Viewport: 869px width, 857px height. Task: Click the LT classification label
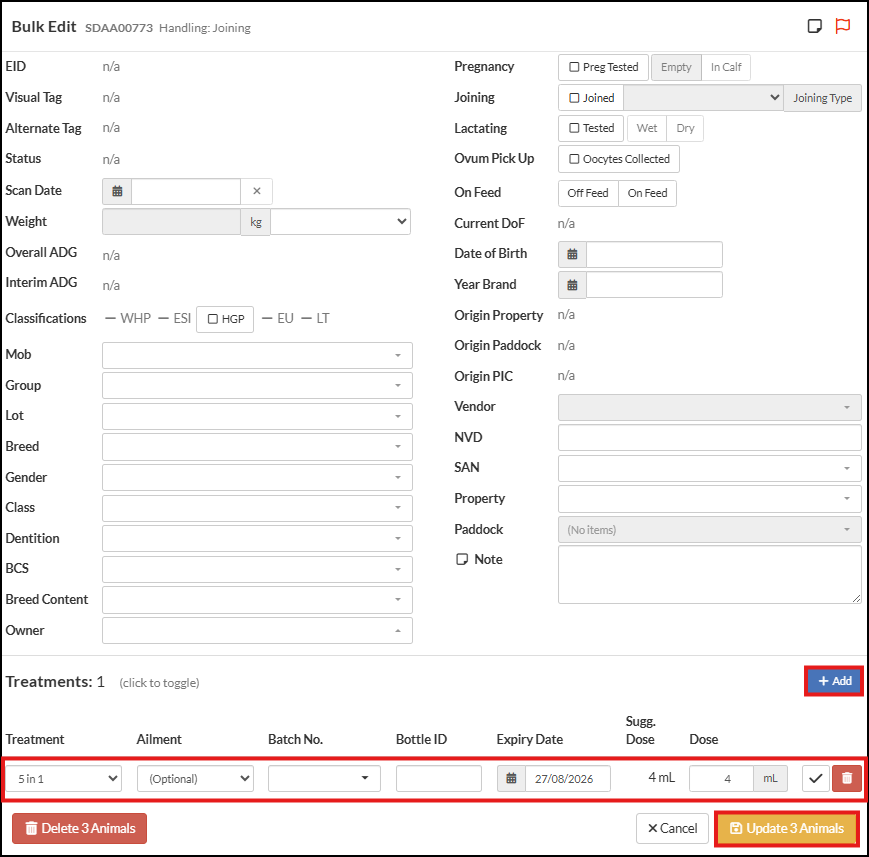click(323, 319)
